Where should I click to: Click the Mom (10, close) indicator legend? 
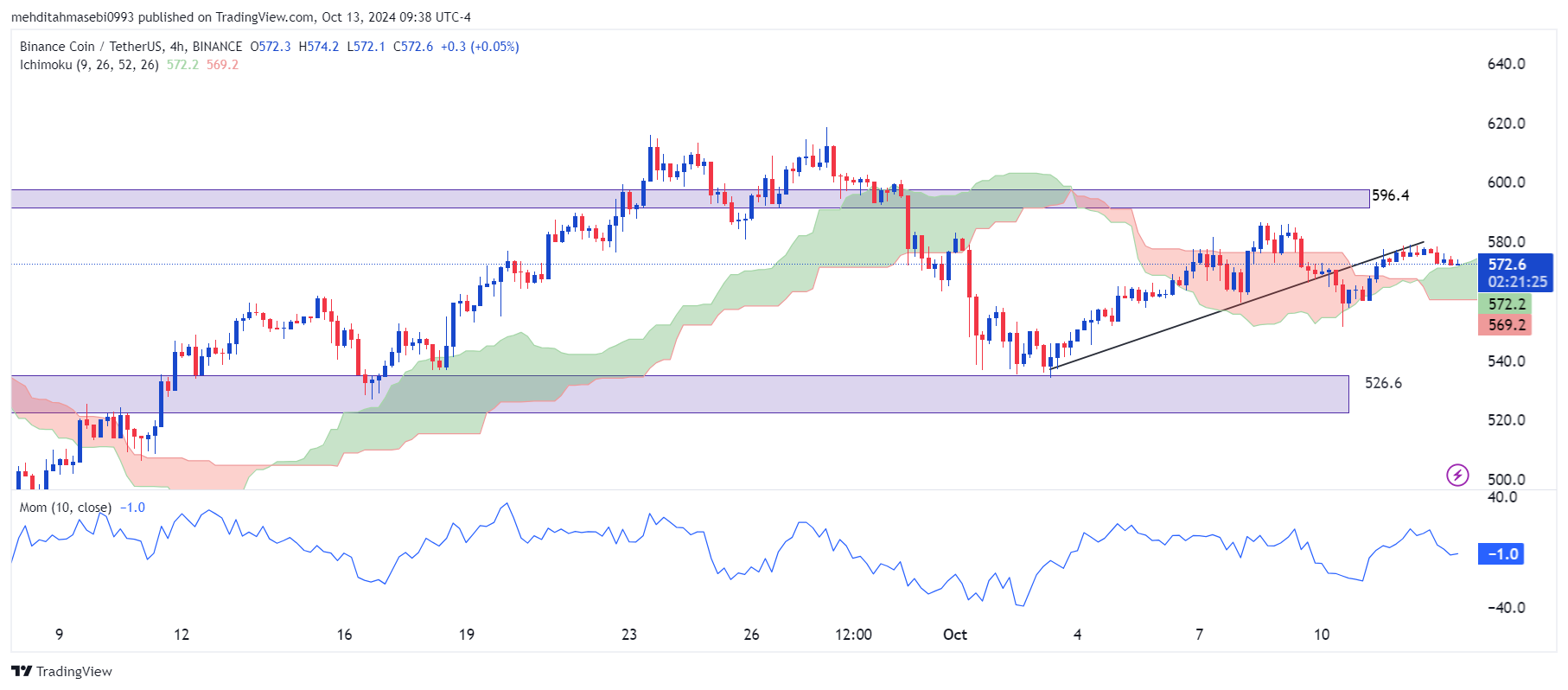pyautogui.click(x=66, y=508)
